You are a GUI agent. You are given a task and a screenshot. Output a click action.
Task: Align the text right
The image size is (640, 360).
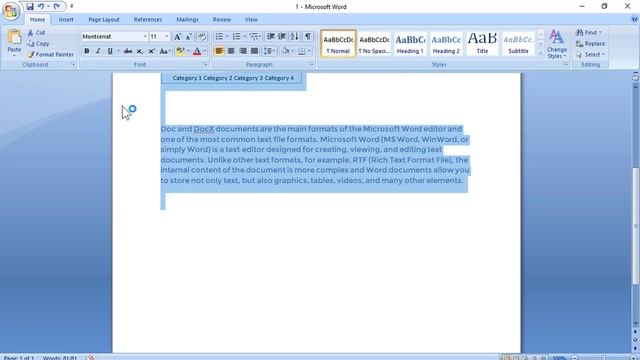point(243,51)
